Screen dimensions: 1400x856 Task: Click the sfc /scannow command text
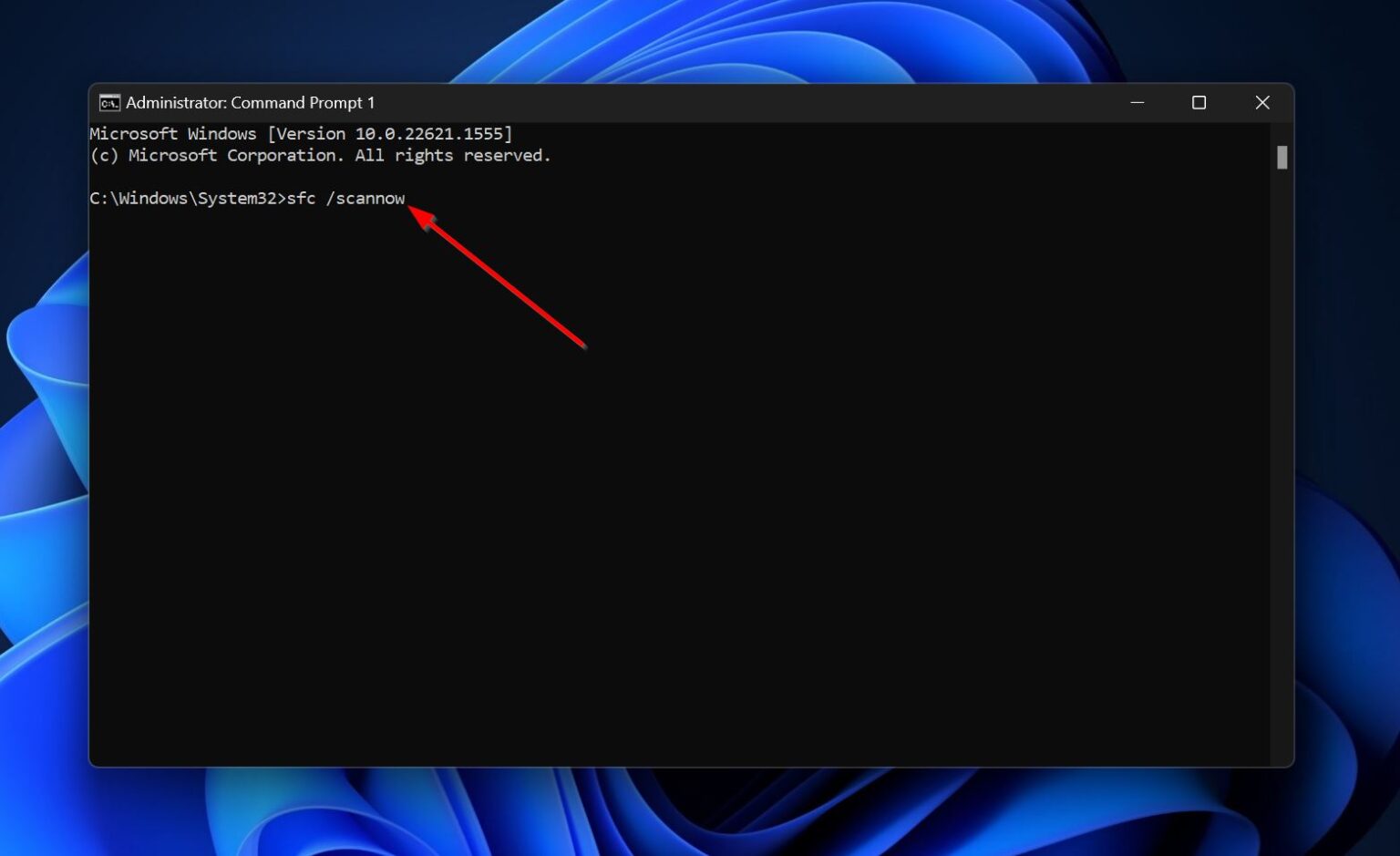tap(345, 198)
